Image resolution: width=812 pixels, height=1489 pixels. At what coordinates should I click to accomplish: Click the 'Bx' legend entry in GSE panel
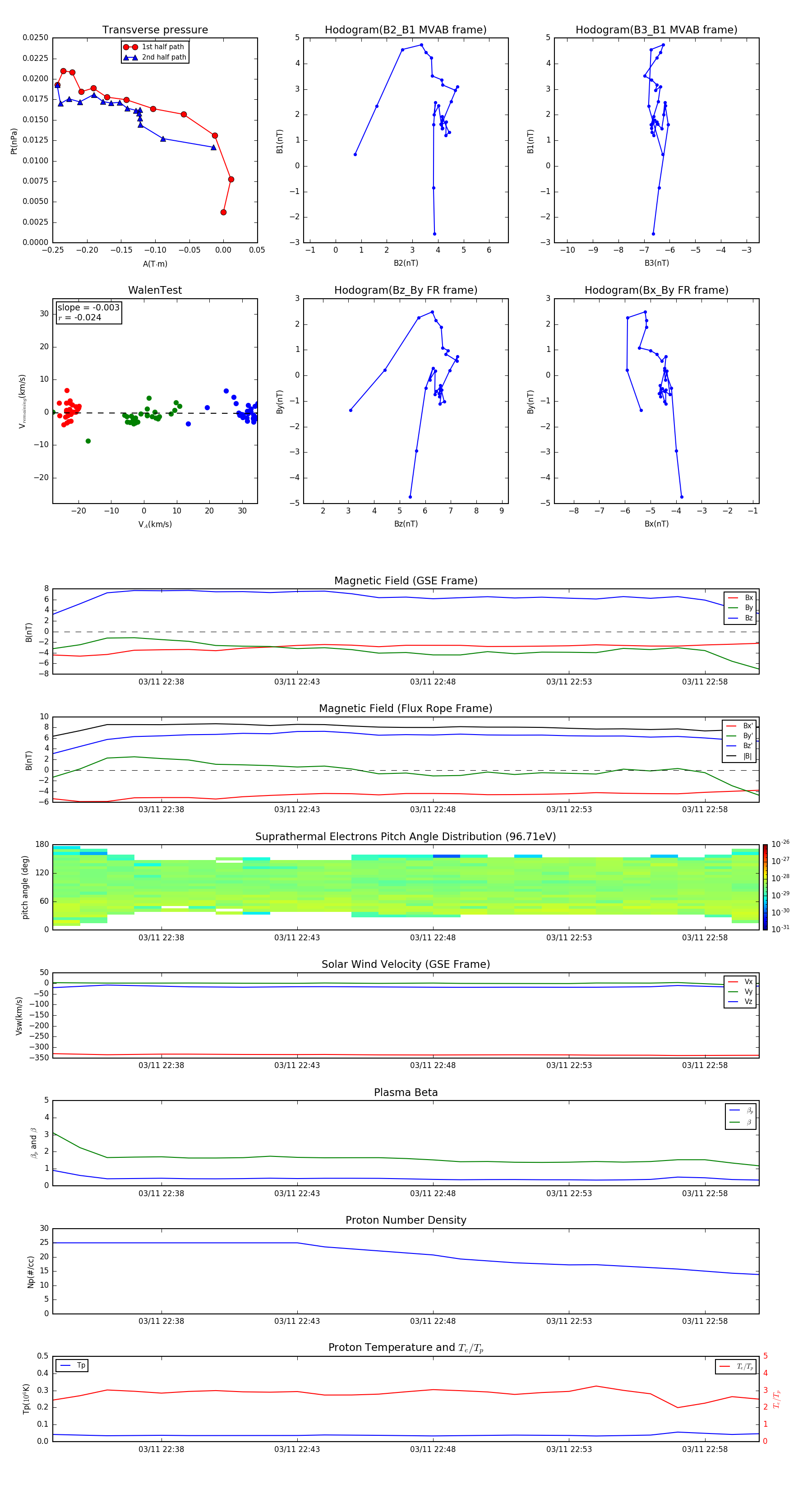tap(740, 598)
